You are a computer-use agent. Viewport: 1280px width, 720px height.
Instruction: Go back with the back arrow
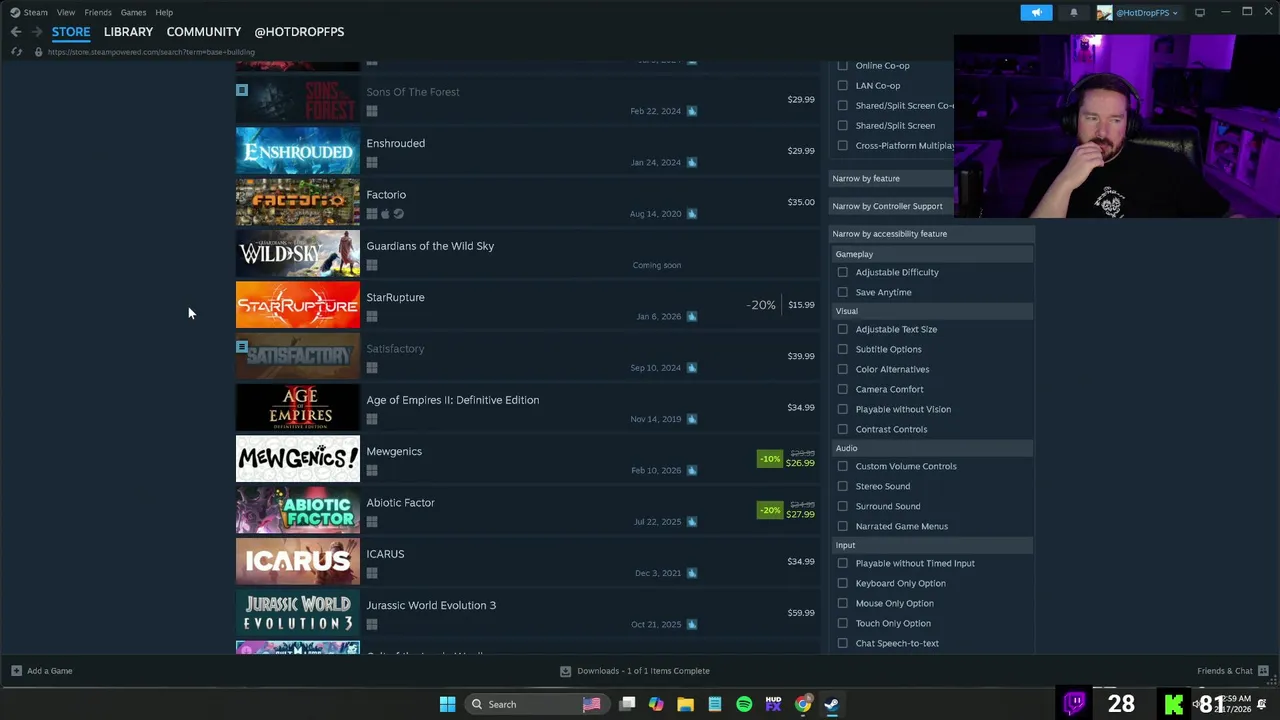16,32
